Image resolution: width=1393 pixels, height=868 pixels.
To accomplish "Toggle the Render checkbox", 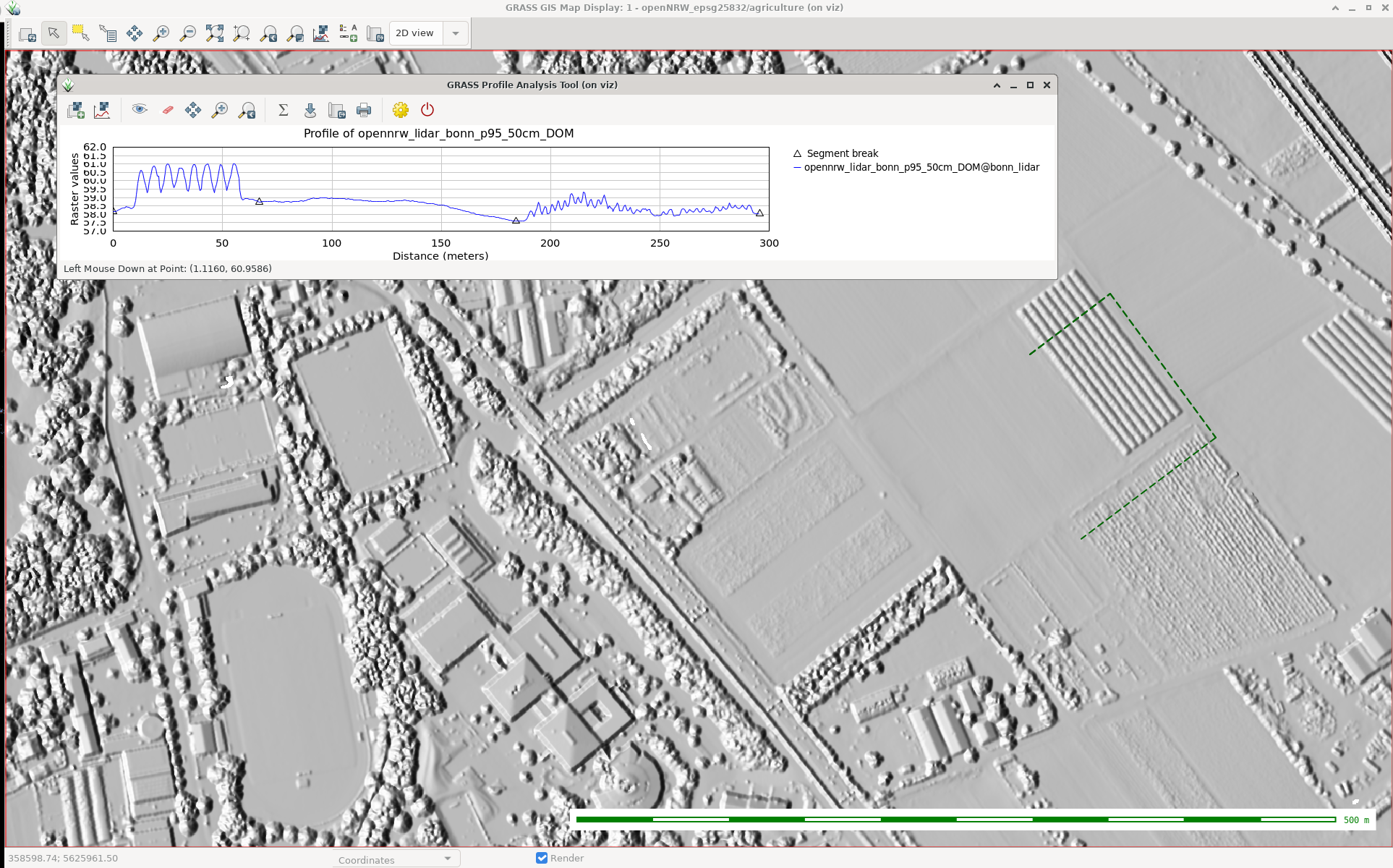I will 542,858.
